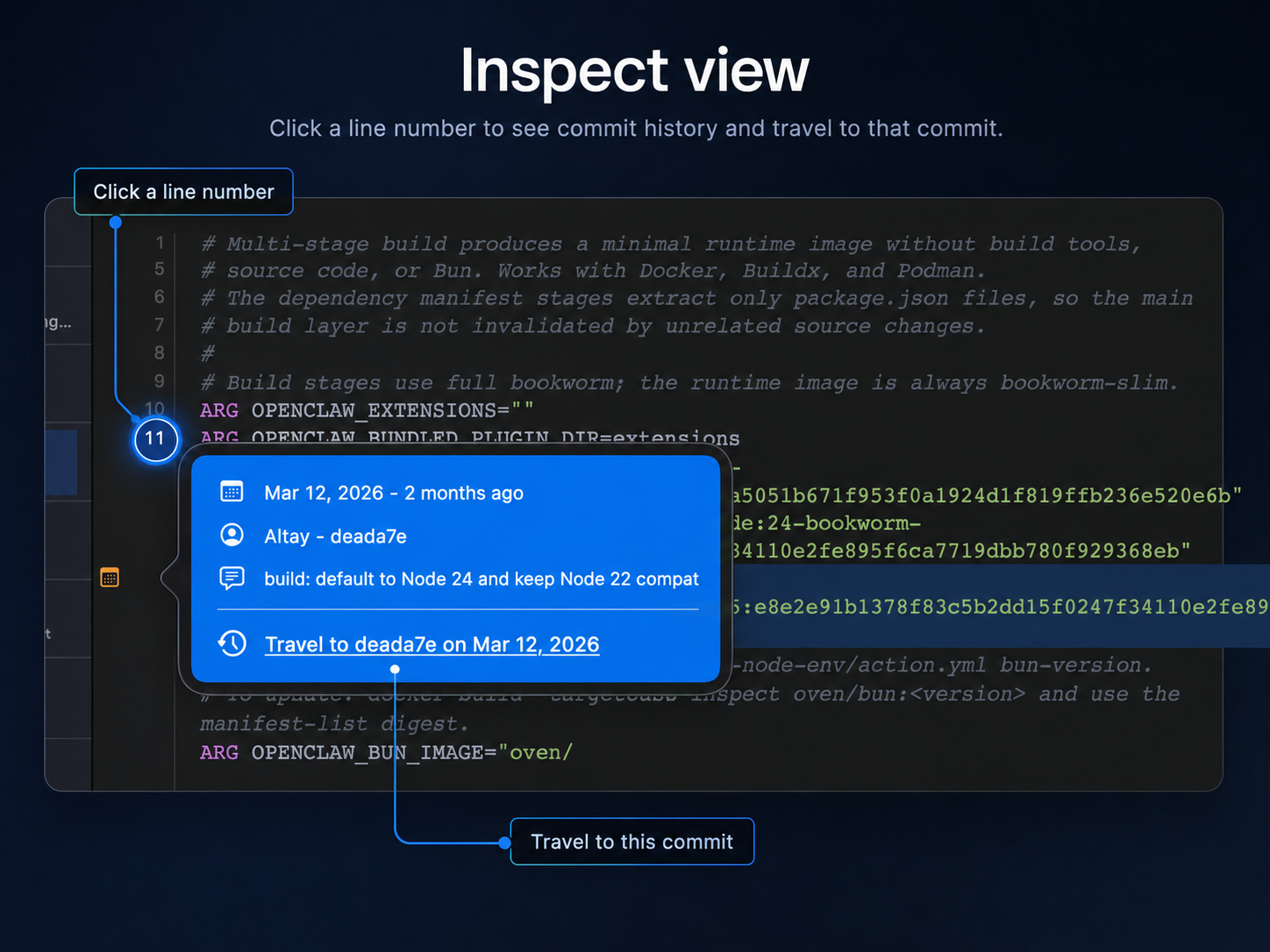Select line number 5 in the gutter
The width and height of the screenshot is (1270, 952).
click(x=160, y=269)
